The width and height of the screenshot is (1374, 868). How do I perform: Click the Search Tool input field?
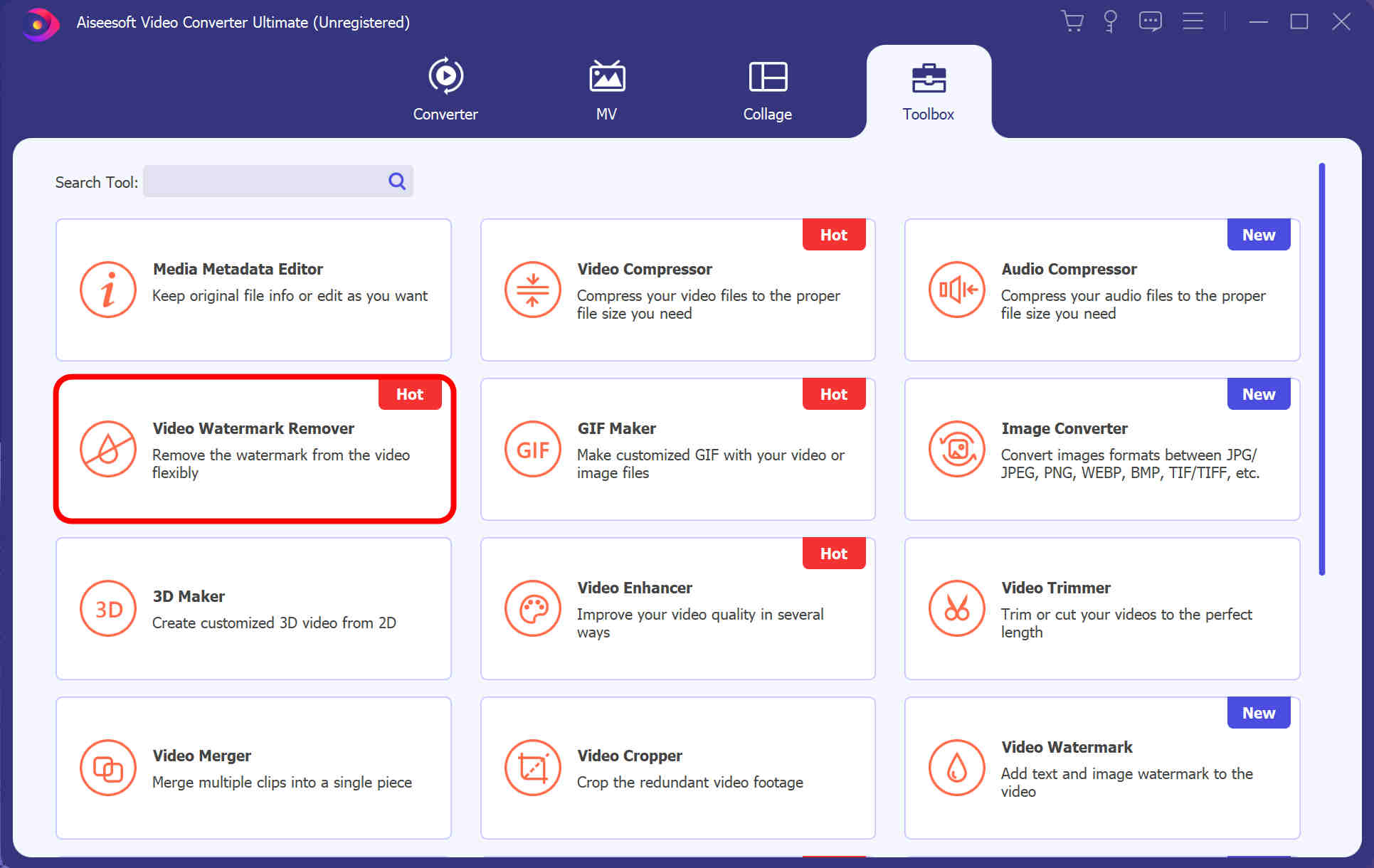(x=279, y=181)
